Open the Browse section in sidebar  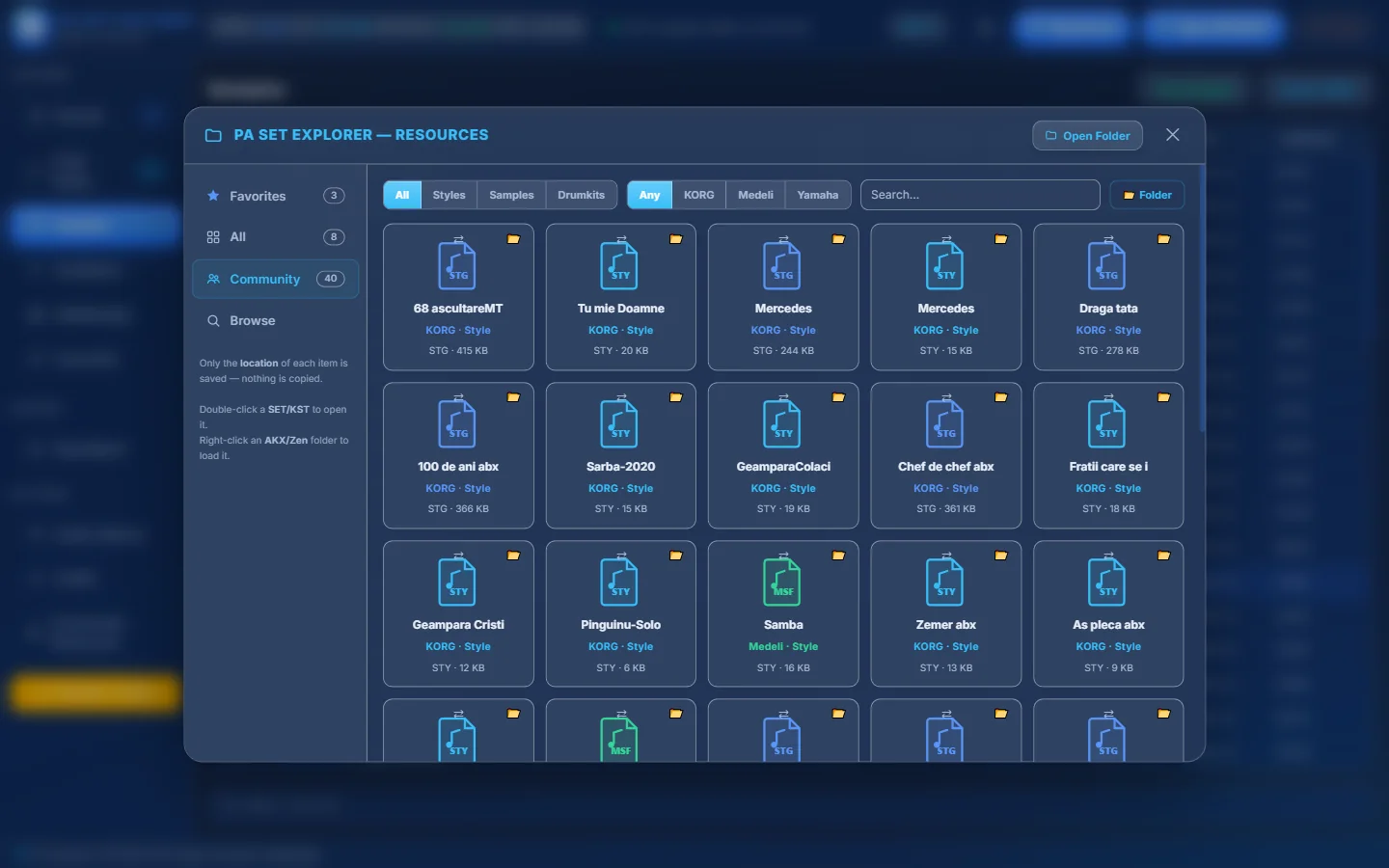point(276,320)
